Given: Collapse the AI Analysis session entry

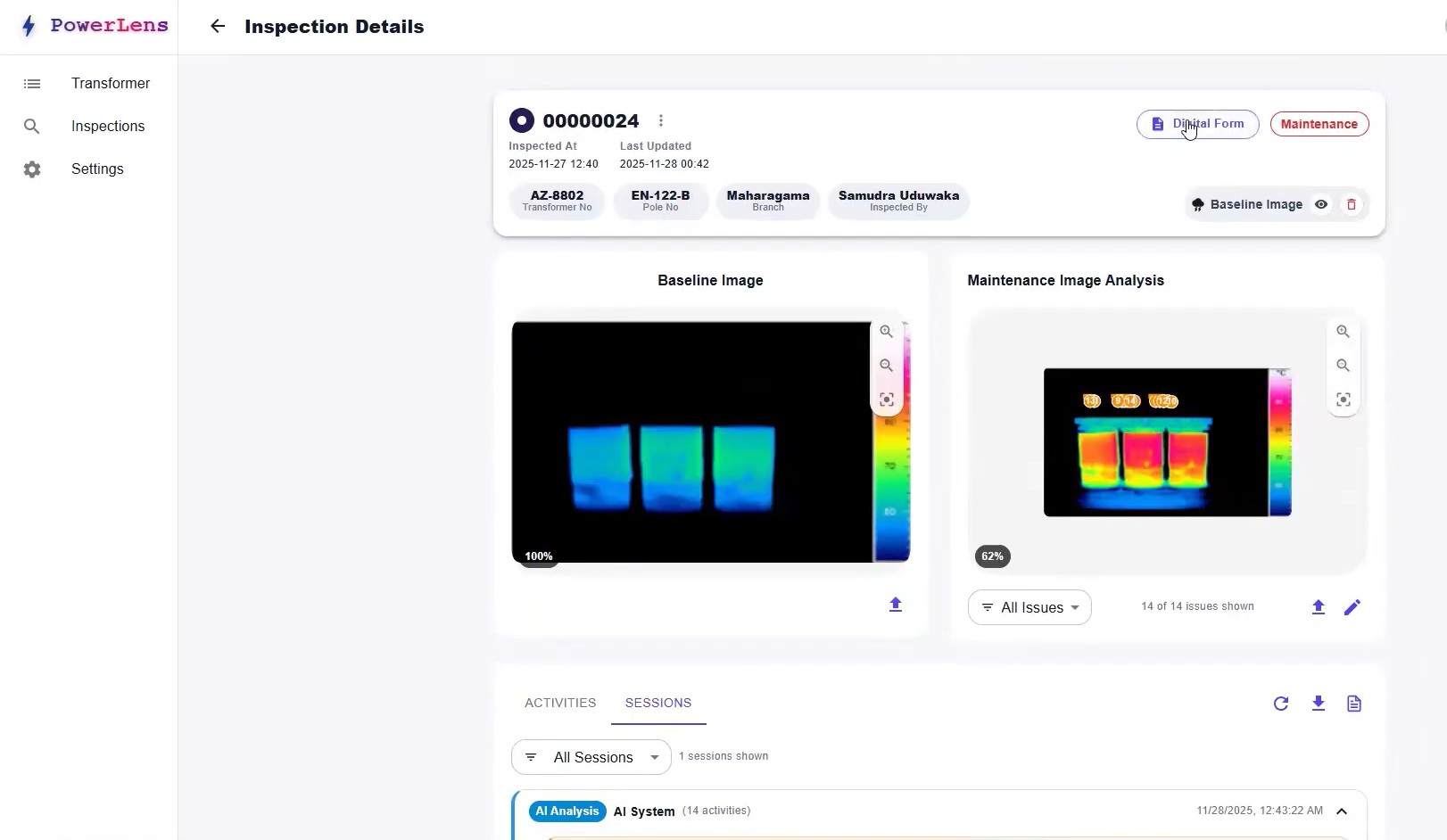Looking at the screenshot, I should click(x=1341, y=811).
